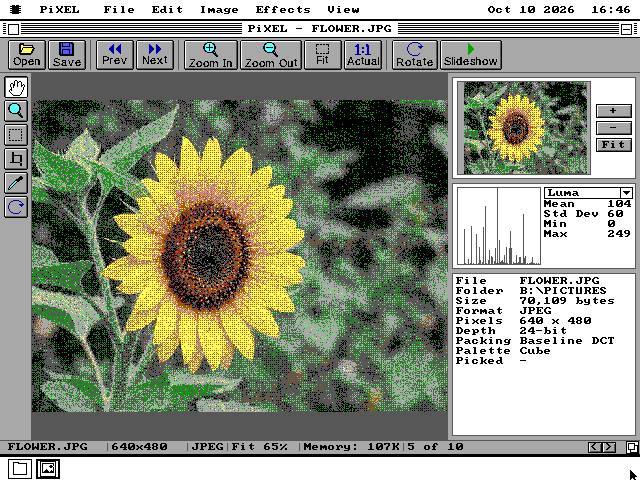This screenshot has height=480, width=640.
Task: Click the window zoom box at title bar right
Action: pyautogui.click(x=627, y=29)
